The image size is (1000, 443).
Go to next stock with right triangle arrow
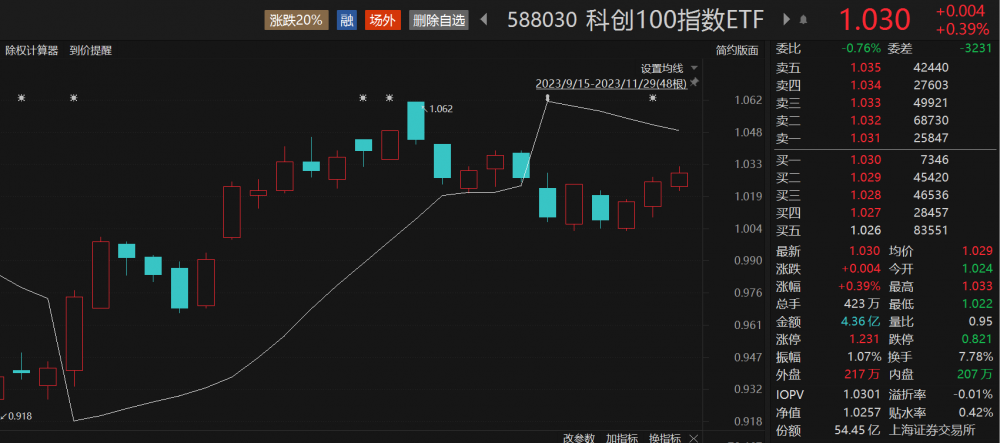click(x=786, y=20)
